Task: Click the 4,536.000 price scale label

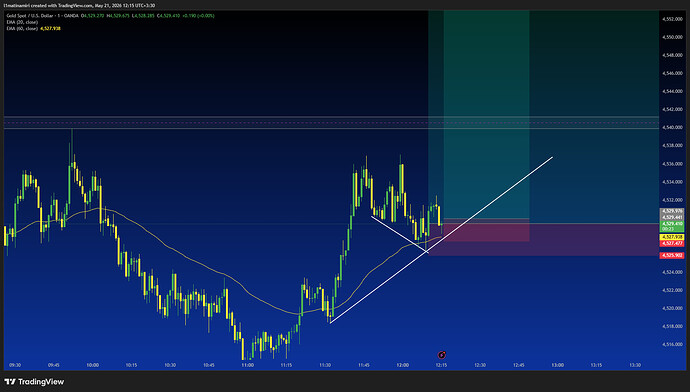Action: pos(673,164)
